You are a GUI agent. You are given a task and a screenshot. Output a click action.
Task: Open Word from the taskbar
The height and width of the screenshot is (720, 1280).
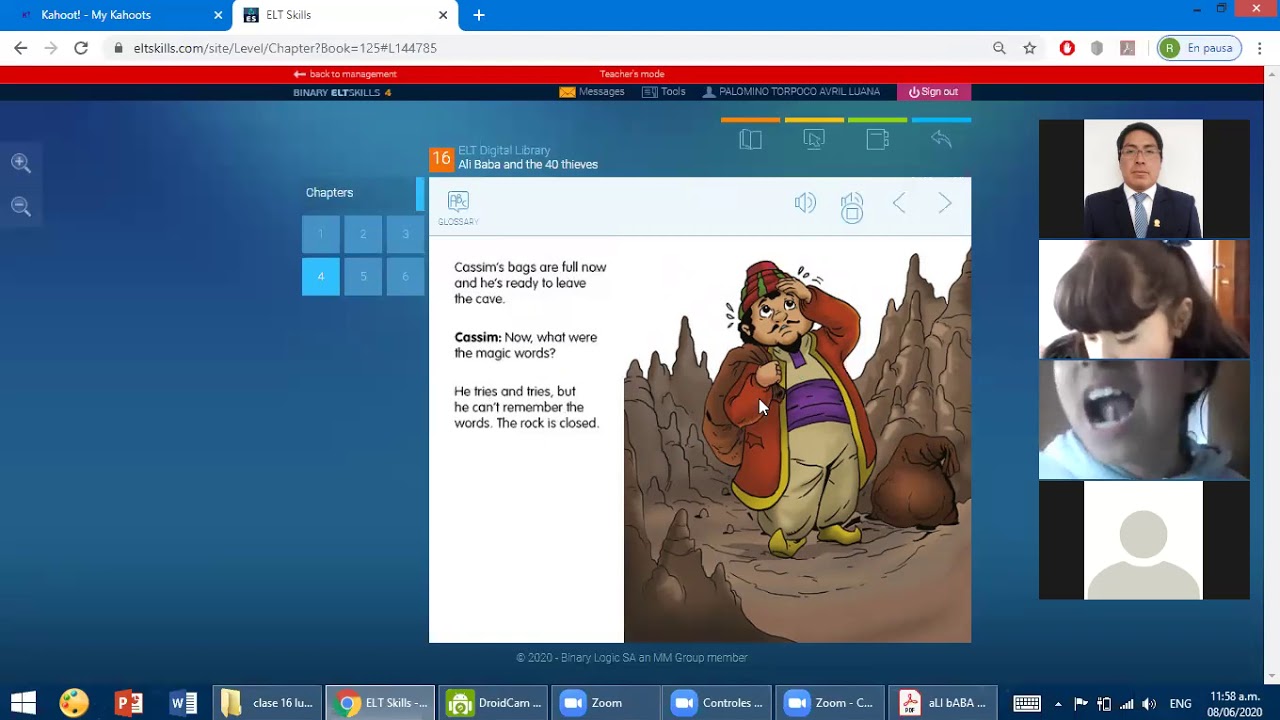(x=184, y=703)
